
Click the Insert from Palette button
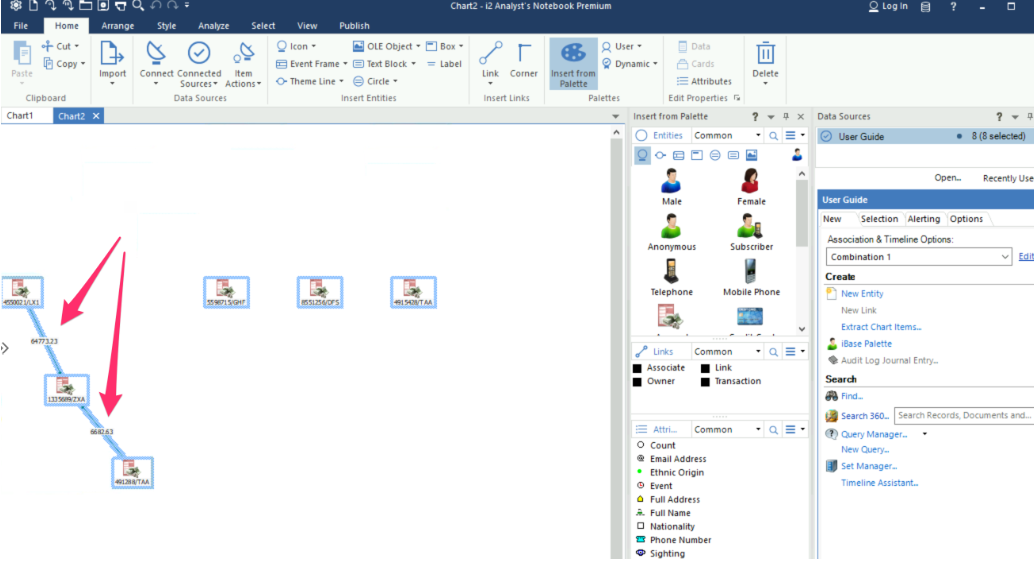tap(573, 64)
